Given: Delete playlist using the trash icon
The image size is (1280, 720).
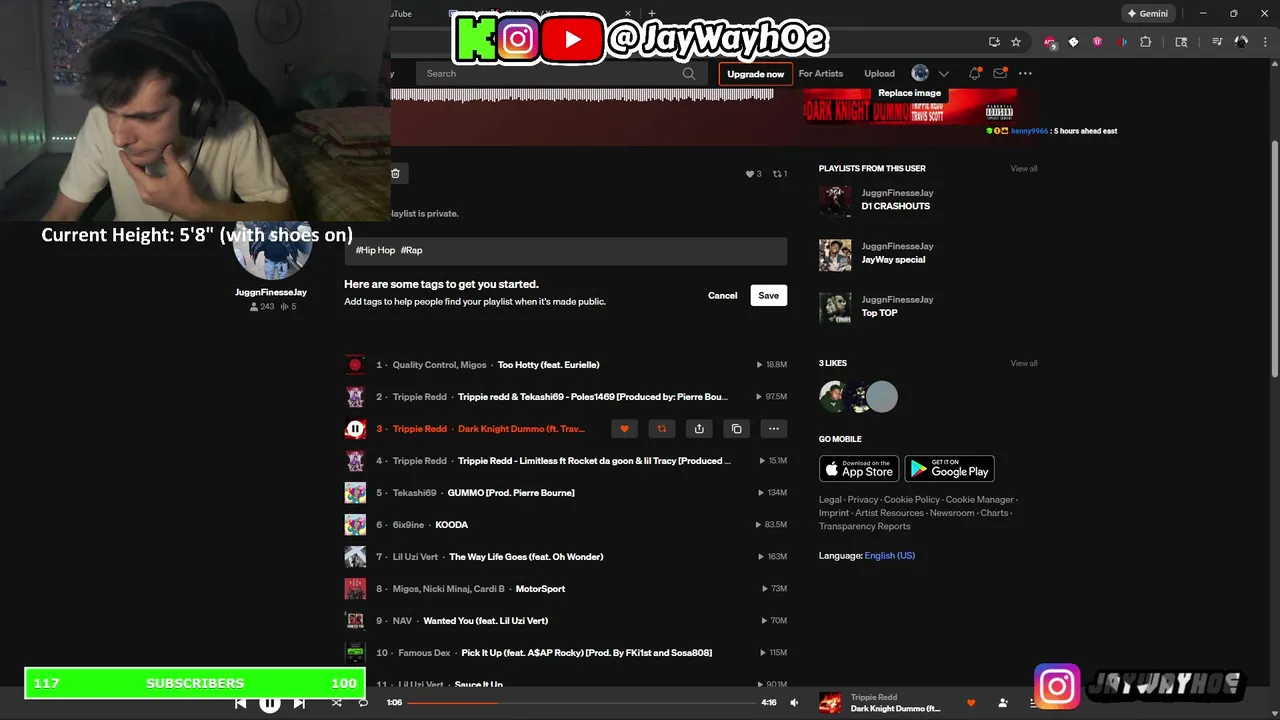Looking at the screenshot, I should pos(395,173).
